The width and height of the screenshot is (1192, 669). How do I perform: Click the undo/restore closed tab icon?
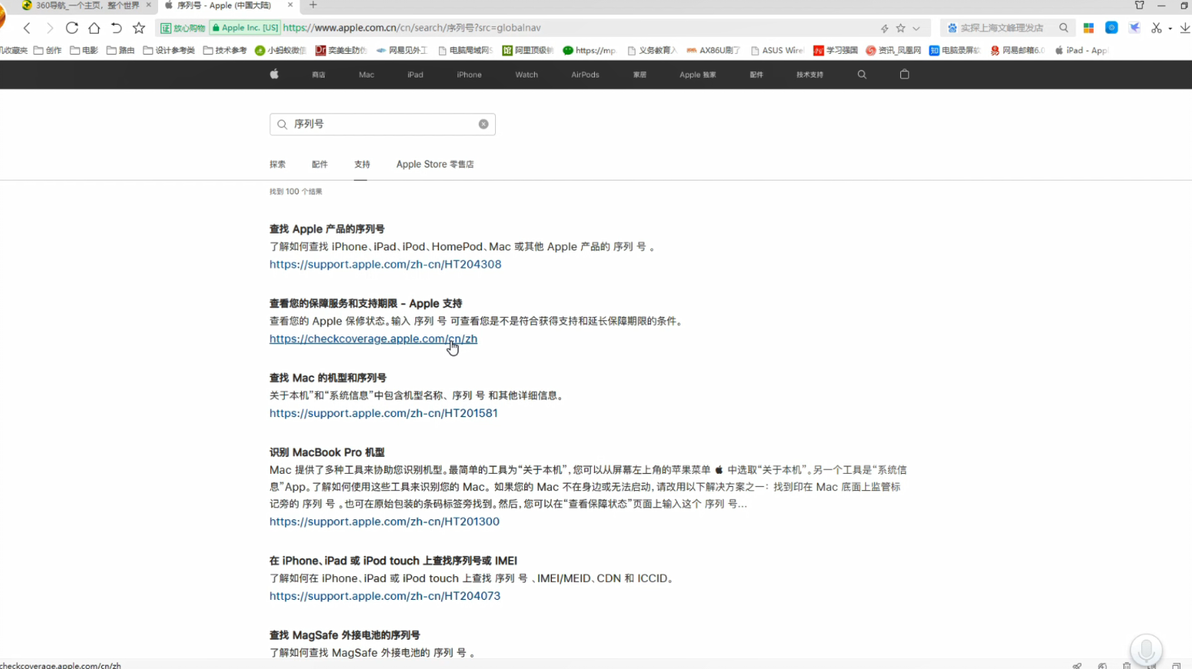click(x=116, y=28)
